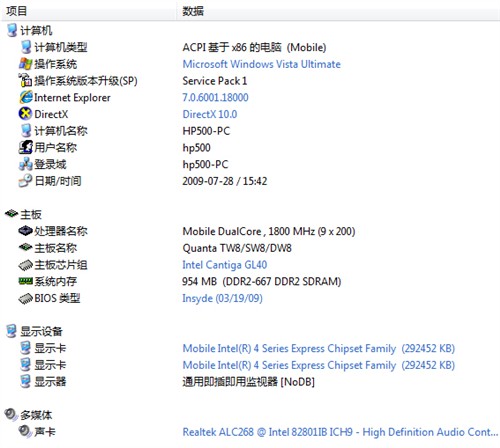Select the 处理器名称 row label
The width and height of the screenshot is (500, 448).
61,231
